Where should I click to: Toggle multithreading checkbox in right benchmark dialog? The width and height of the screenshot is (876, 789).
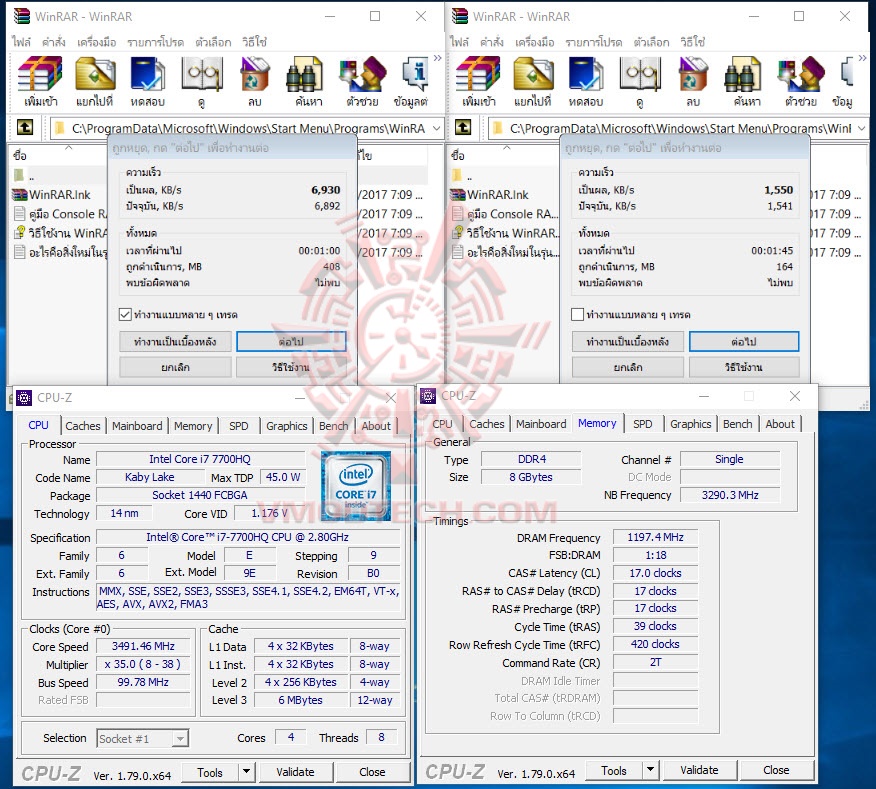[x=578, y=315]
